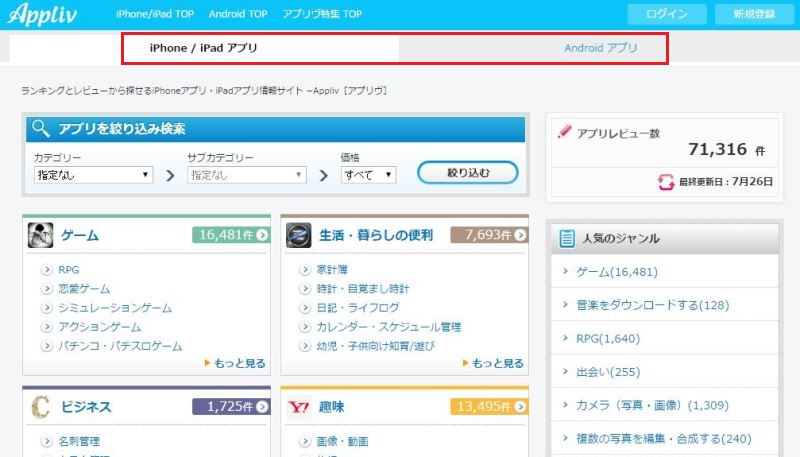The height and width of the screenshot is (457, 800).
Task: Click arrow icon on 13,495件 badge
Action: coord(519,407)
